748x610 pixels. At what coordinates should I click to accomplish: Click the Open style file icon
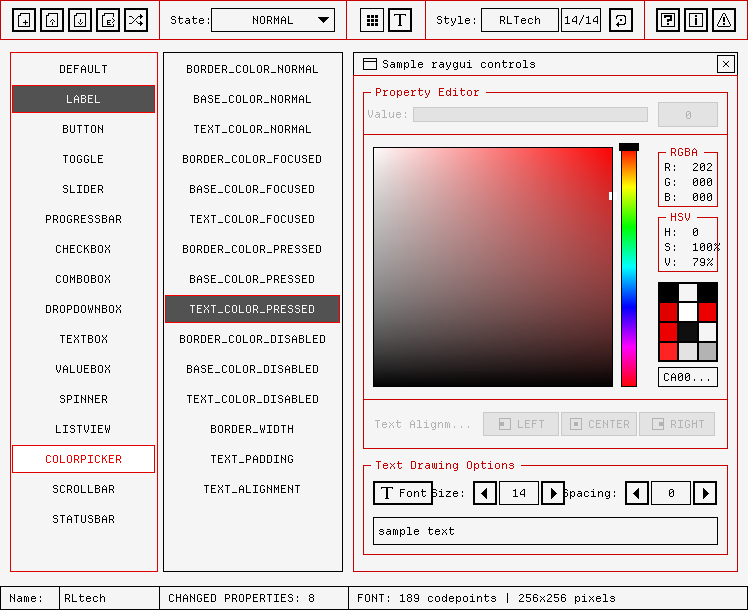(52, 20)
